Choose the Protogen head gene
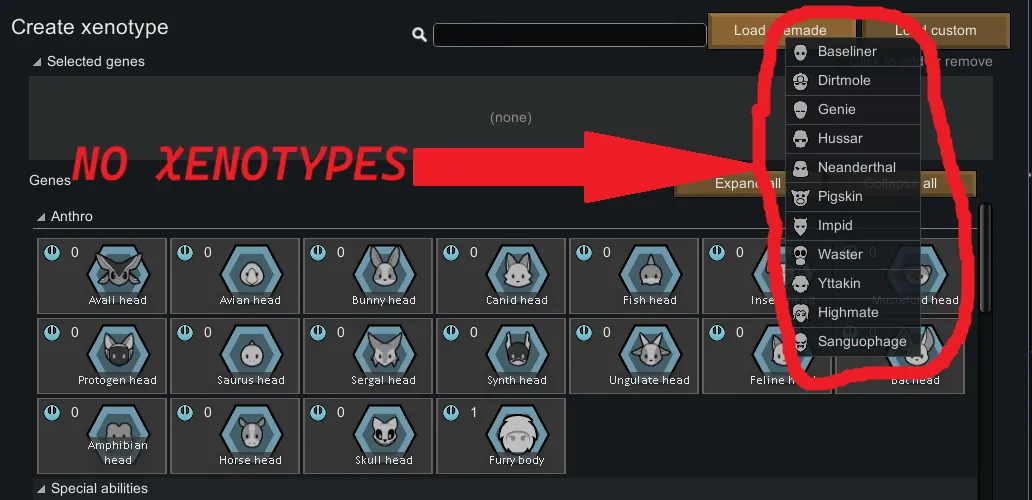The image size is (1032, 500). (x=102, y=356)
